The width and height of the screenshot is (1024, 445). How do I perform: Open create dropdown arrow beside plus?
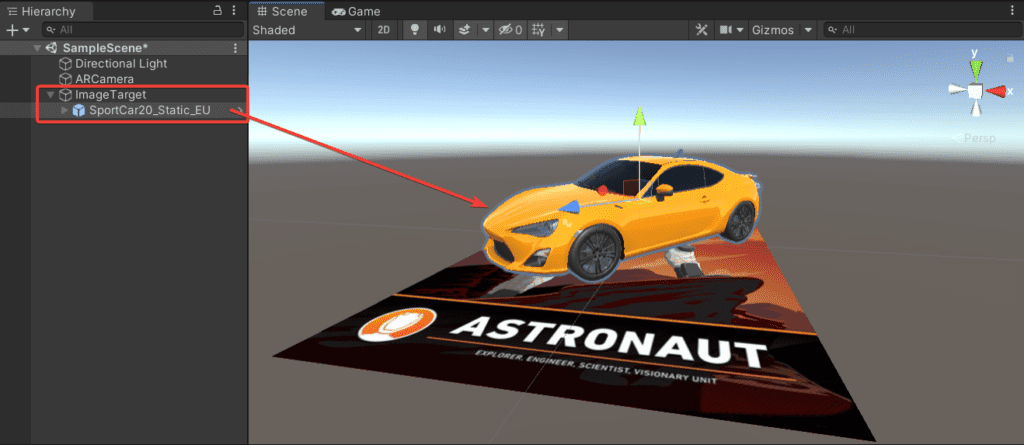click(x=26, y=30)
